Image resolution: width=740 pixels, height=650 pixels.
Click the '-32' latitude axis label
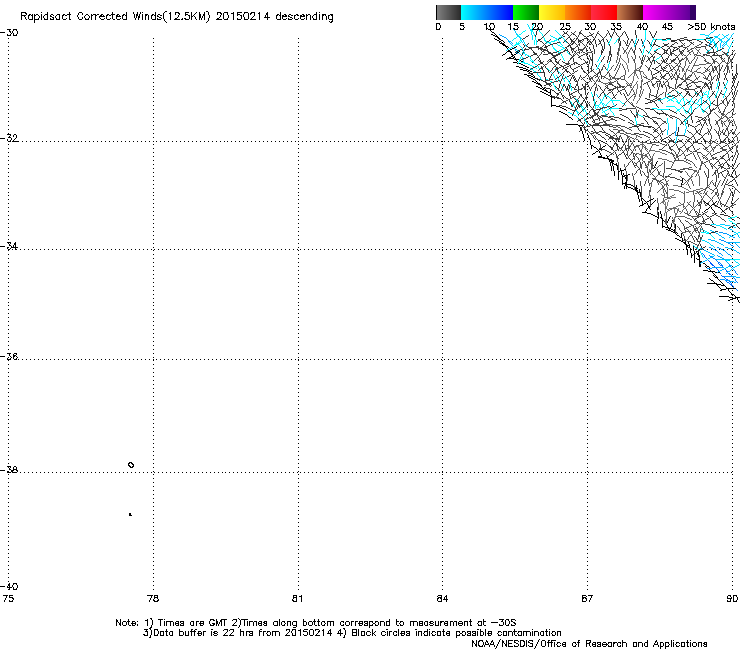tap(9, 138)
